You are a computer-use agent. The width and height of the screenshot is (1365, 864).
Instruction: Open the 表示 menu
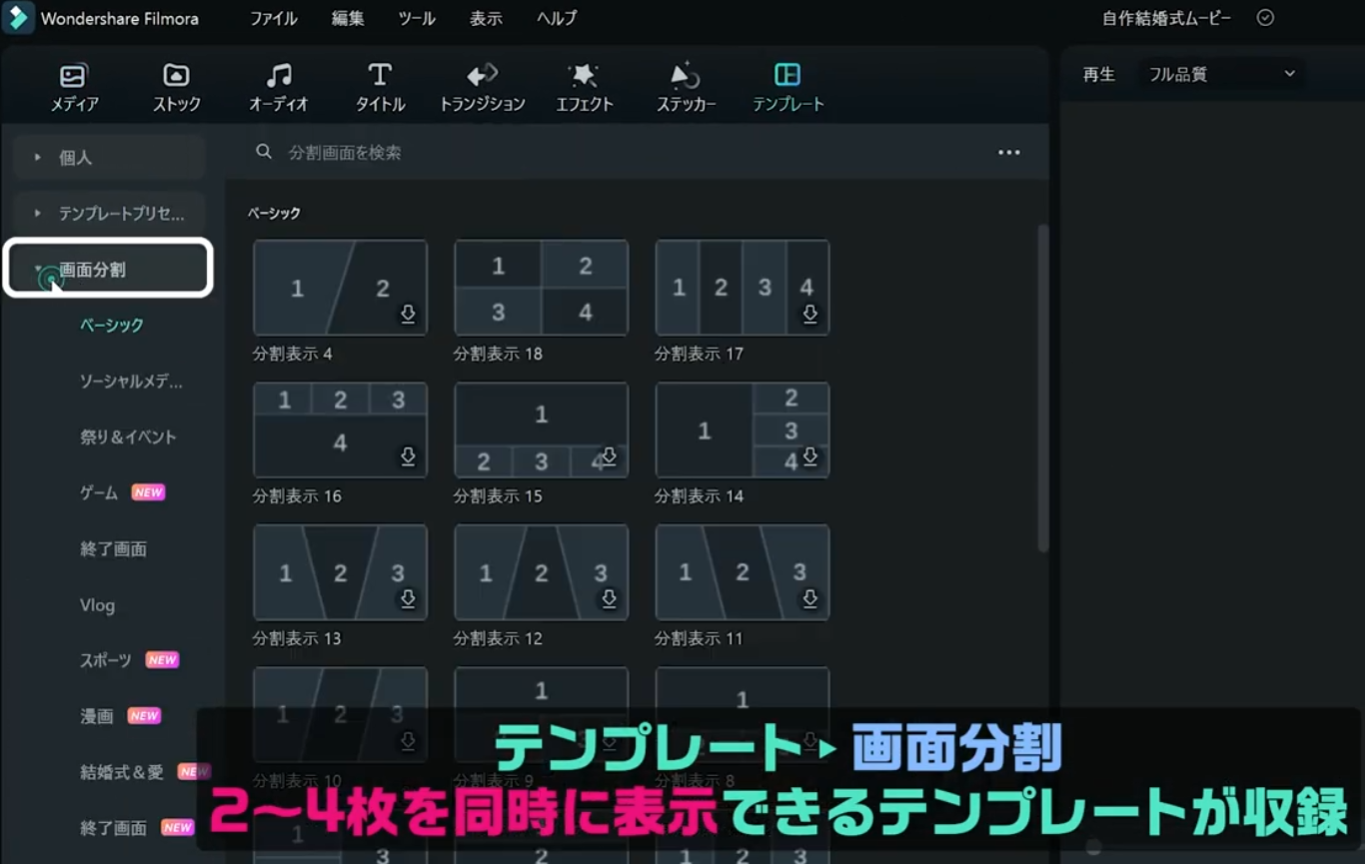[x=486, y=18]
